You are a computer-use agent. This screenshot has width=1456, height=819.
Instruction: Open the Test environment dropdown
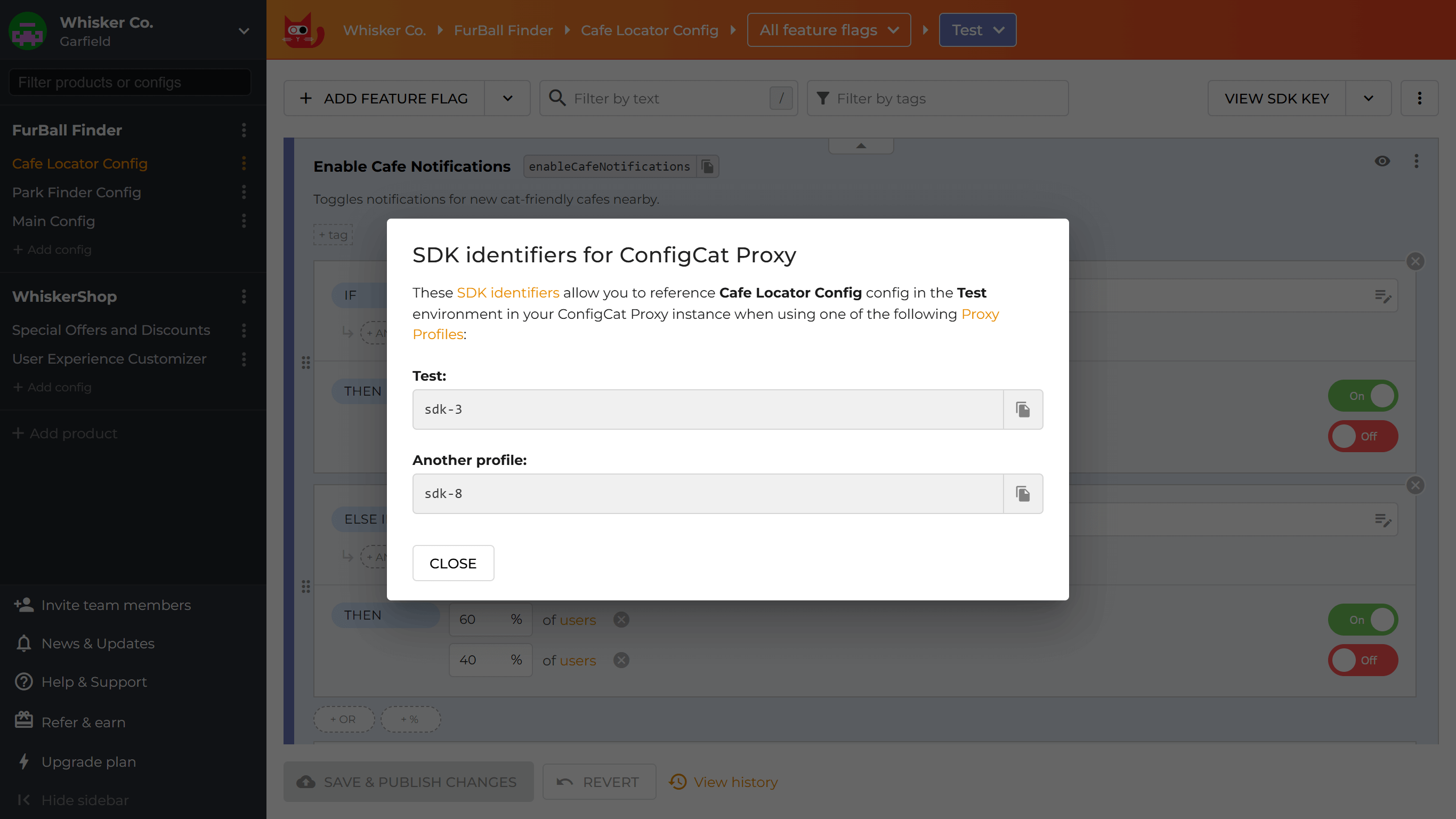[977, 29]
